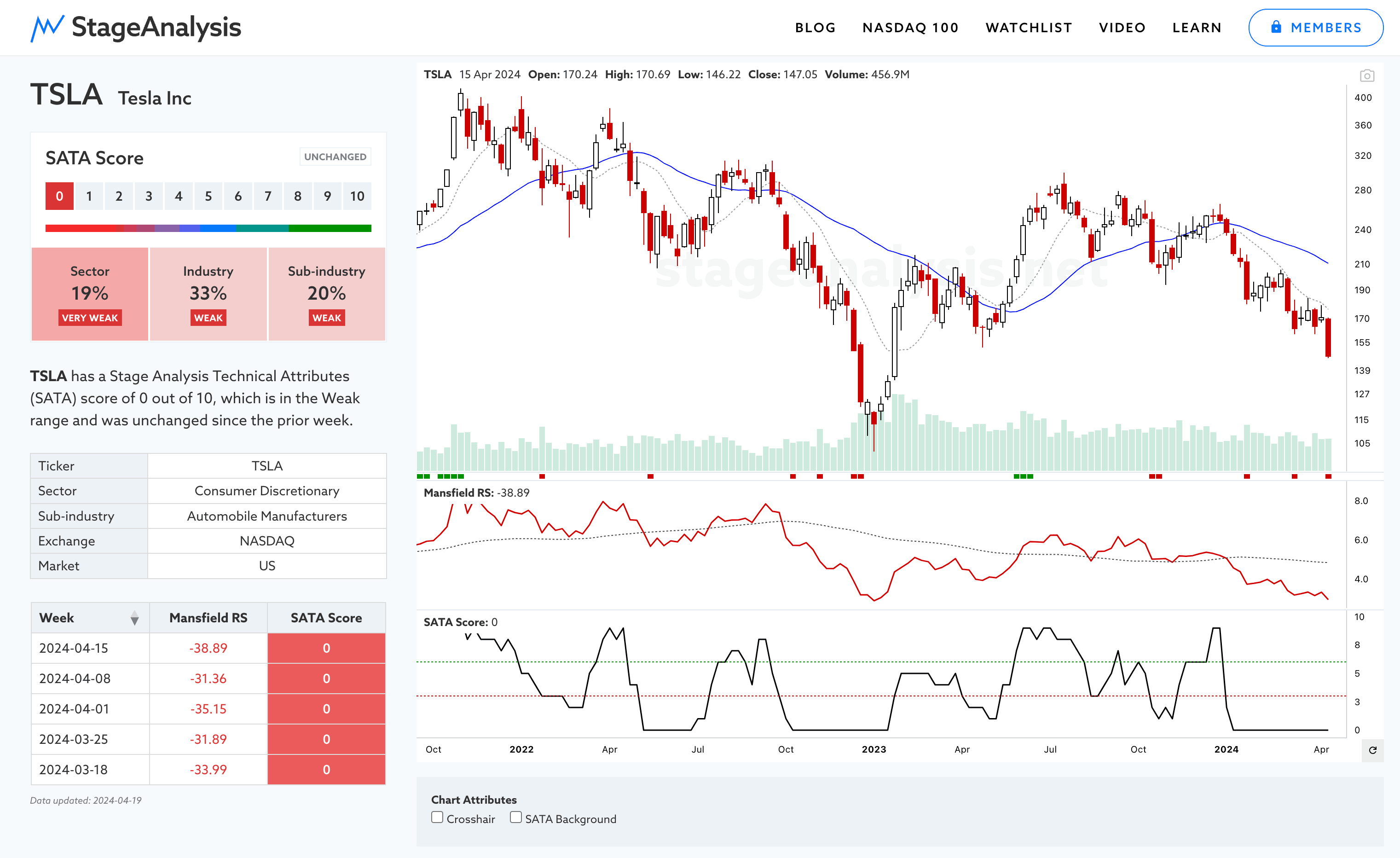
Task: Click the 2024-04-15 week row
Action: coord(208,648)
